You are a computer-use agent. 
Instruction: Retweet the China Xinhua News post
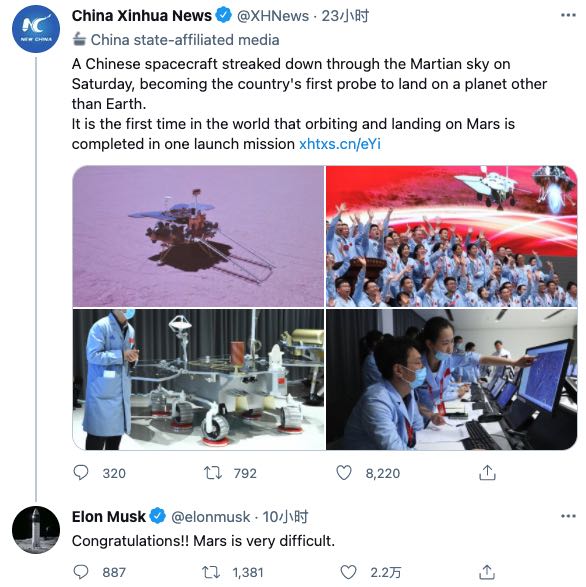coord(213,473)
